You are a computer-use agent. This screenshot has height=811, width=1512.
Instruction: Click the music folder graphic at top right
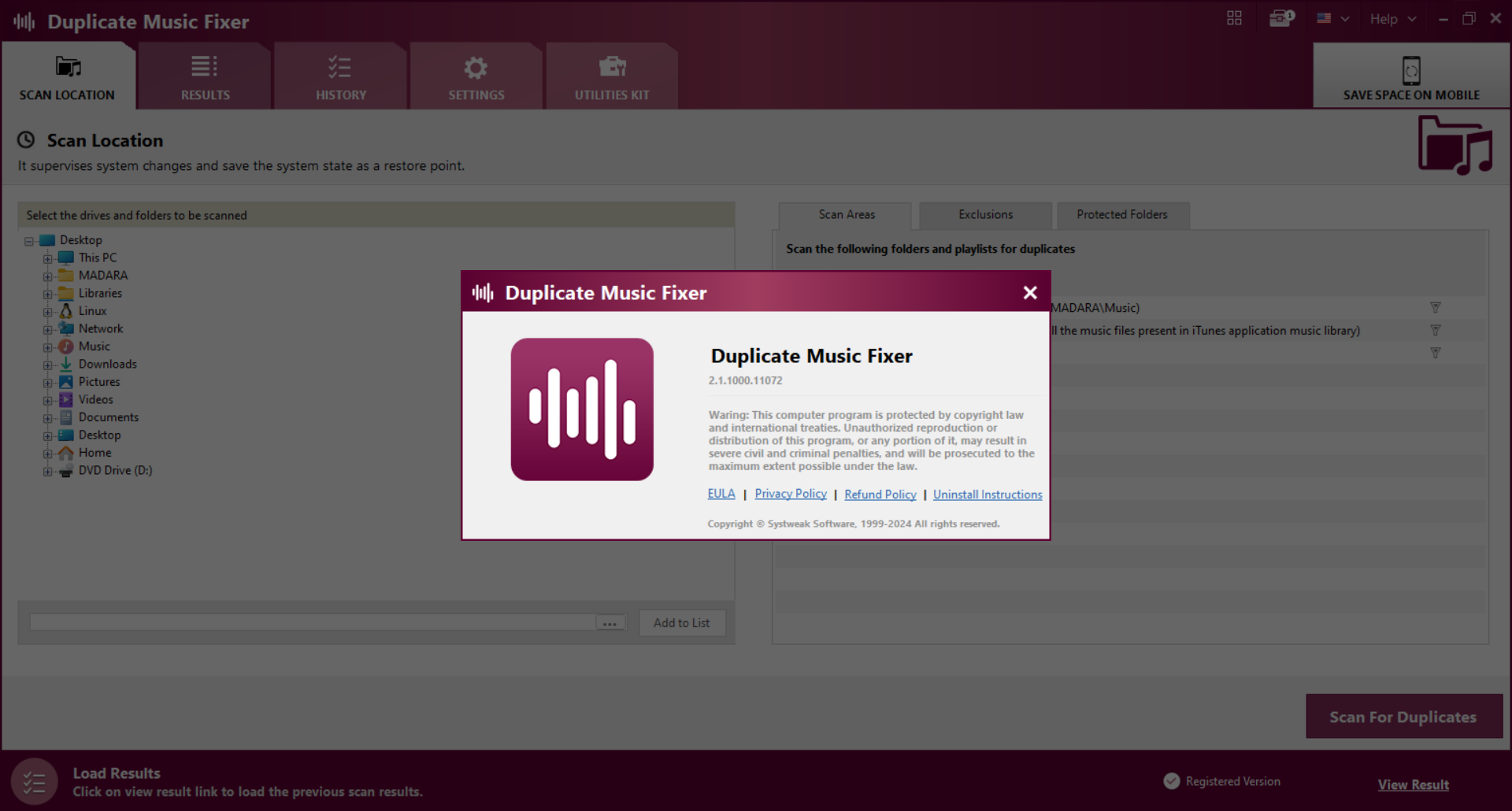tap(1455, 145)
